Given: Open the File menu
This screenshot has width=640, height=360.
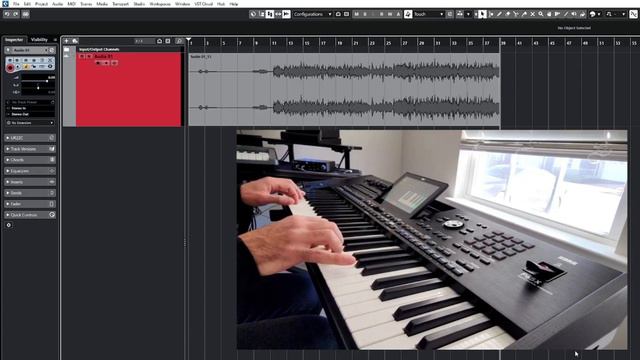Looking at the screenshot, I should point(16,4).
